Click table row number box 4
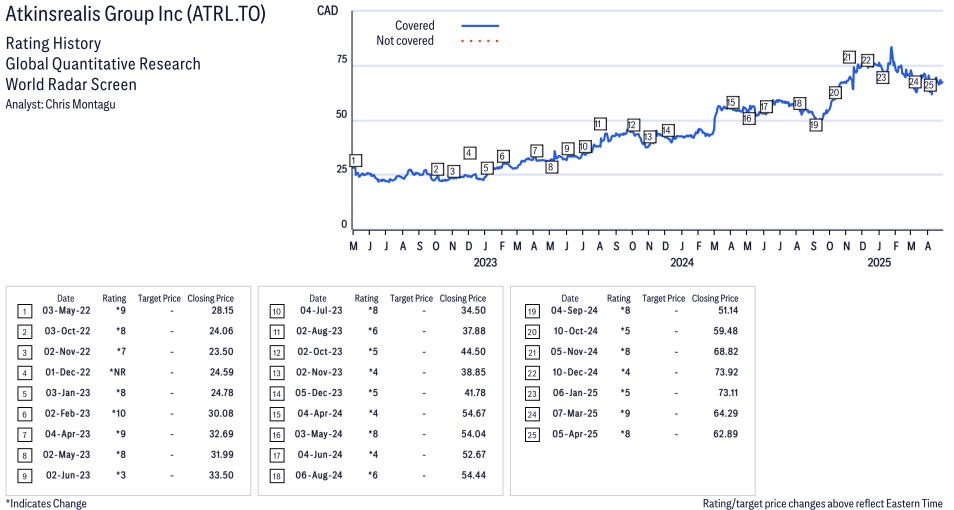The height and width of the screenshot is (510, 954). [24, 373]
